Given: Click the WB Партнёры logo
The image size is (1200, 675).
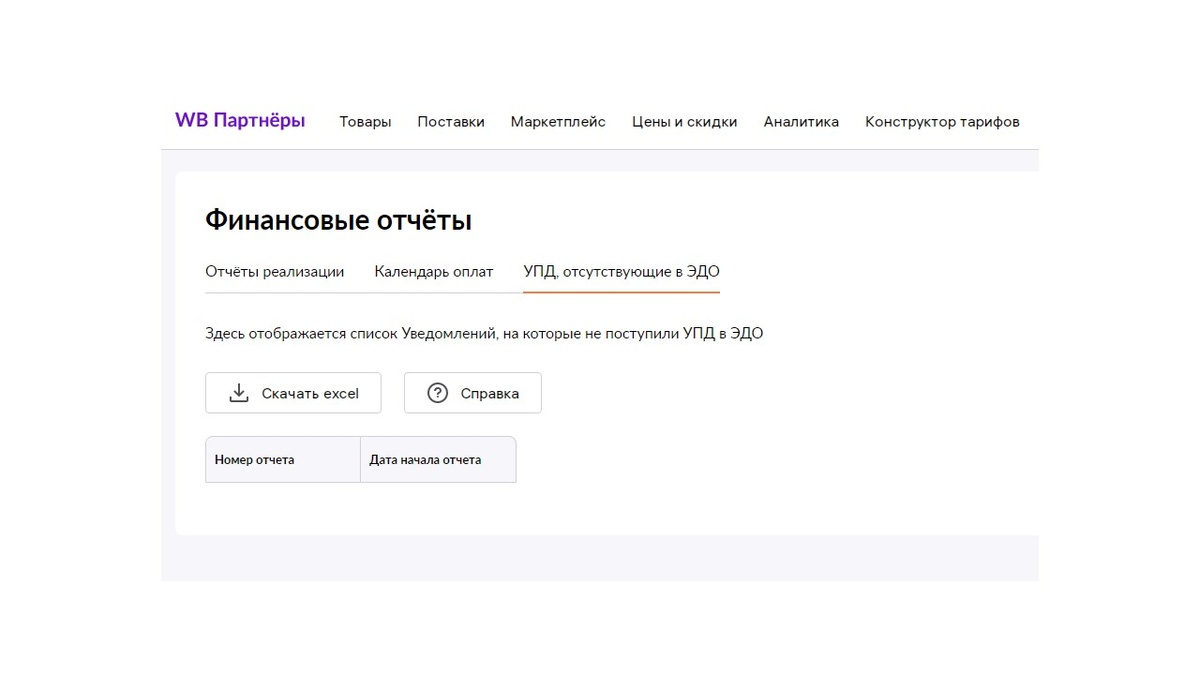Looking at the screenshot, I should click(240, 121).
